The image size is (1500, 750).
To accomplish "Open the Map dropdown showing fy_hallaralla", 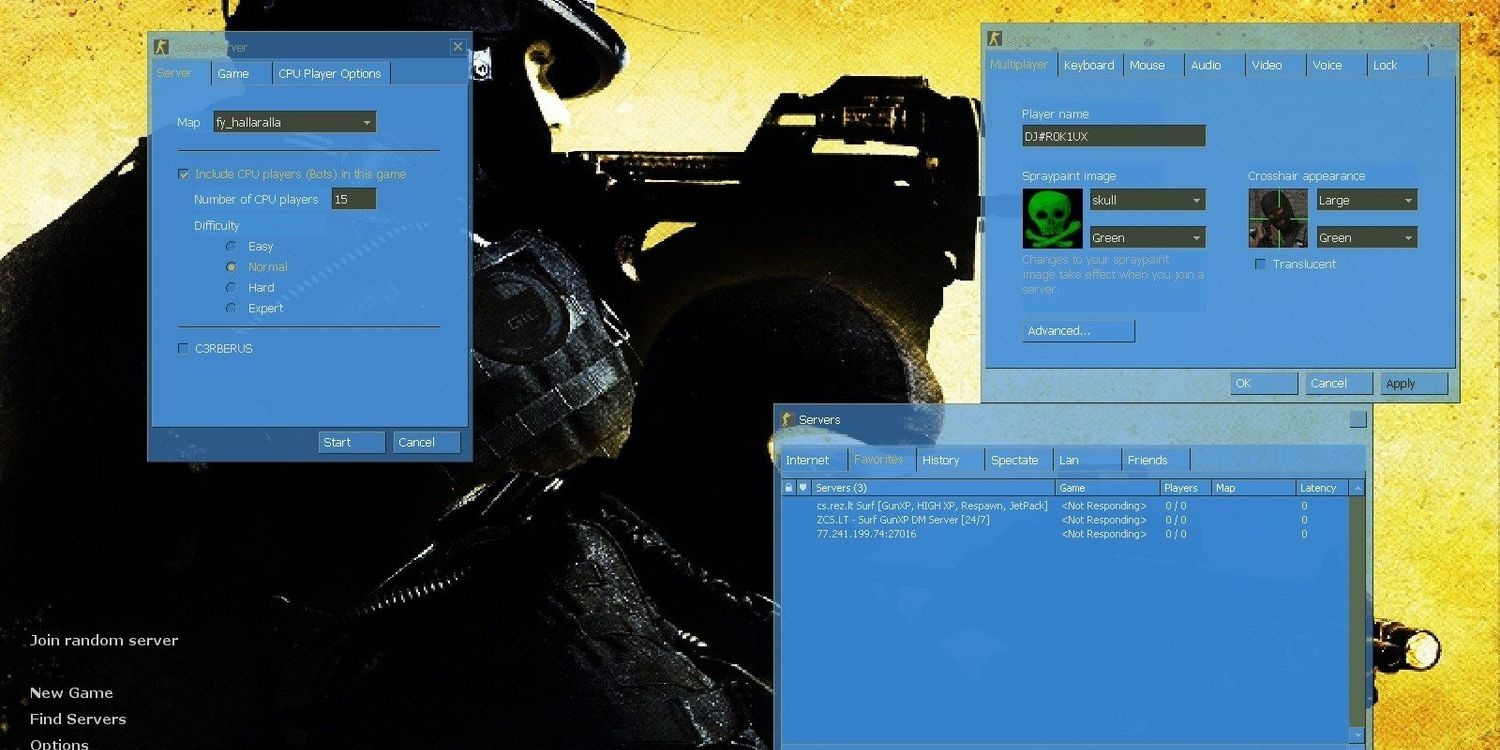I will click(x=294, y=122).
